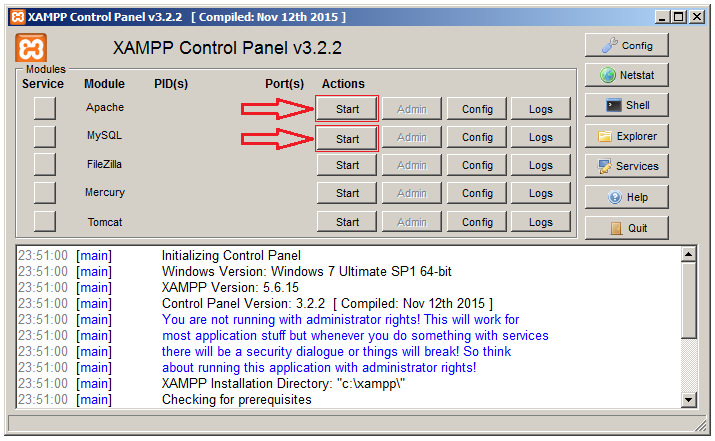Minimize the XAMPP Control Panel window

[x=663, y=17]
